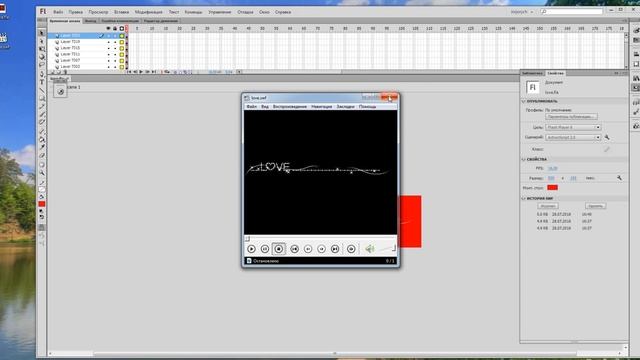The width and height of the screenshot is (640, 360).
Task: Open the workspace switcher dropdown in title bar
Action: [522, 12]
